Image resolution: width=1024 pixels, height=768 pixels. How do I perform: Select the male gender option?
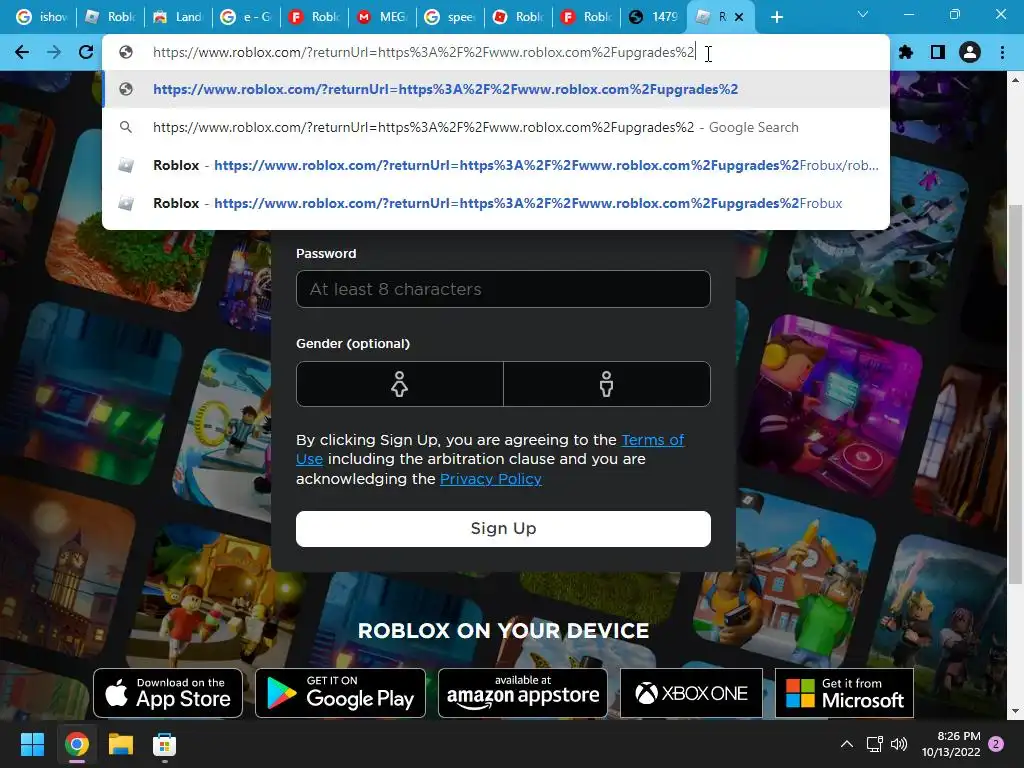[607, 384]
